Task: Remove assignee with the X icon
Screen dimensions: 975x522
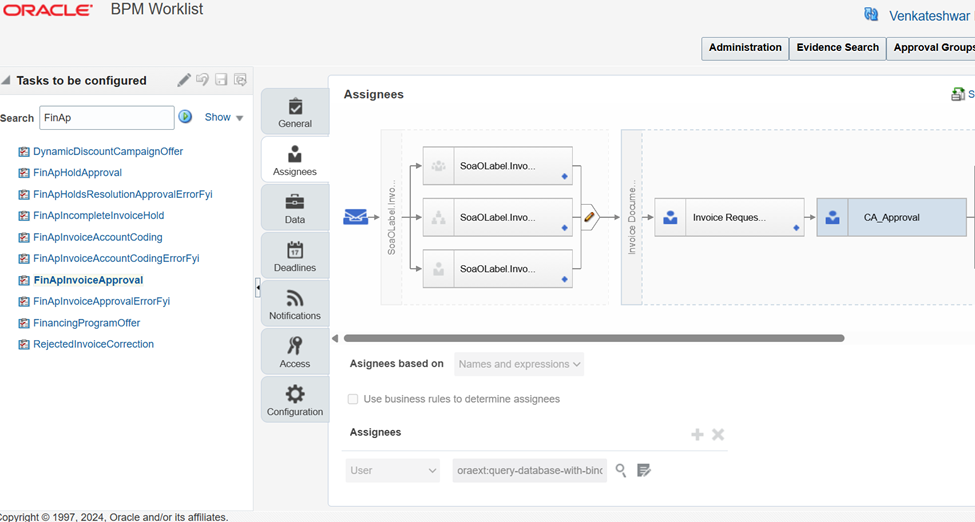Action: point(718,434)
